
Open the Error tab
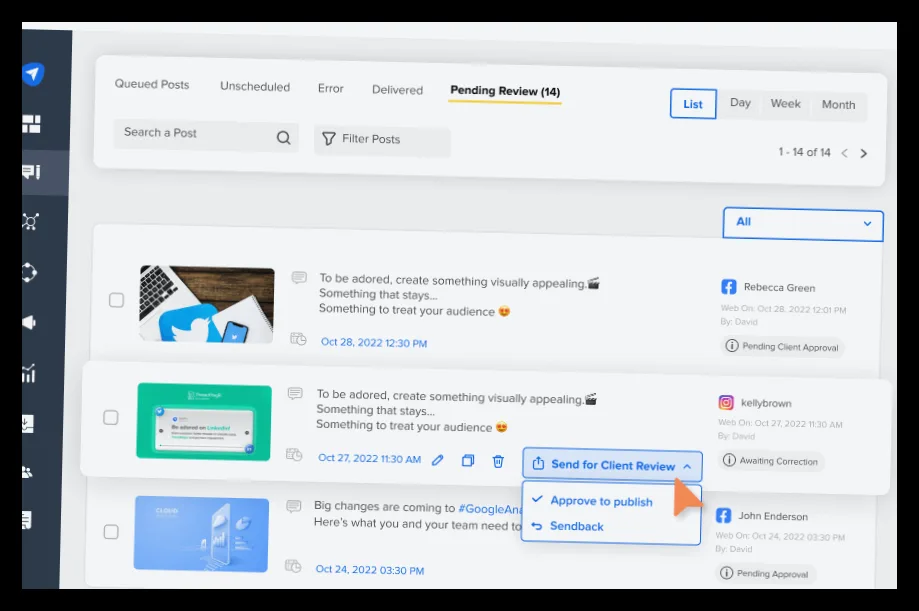point(331,88)
